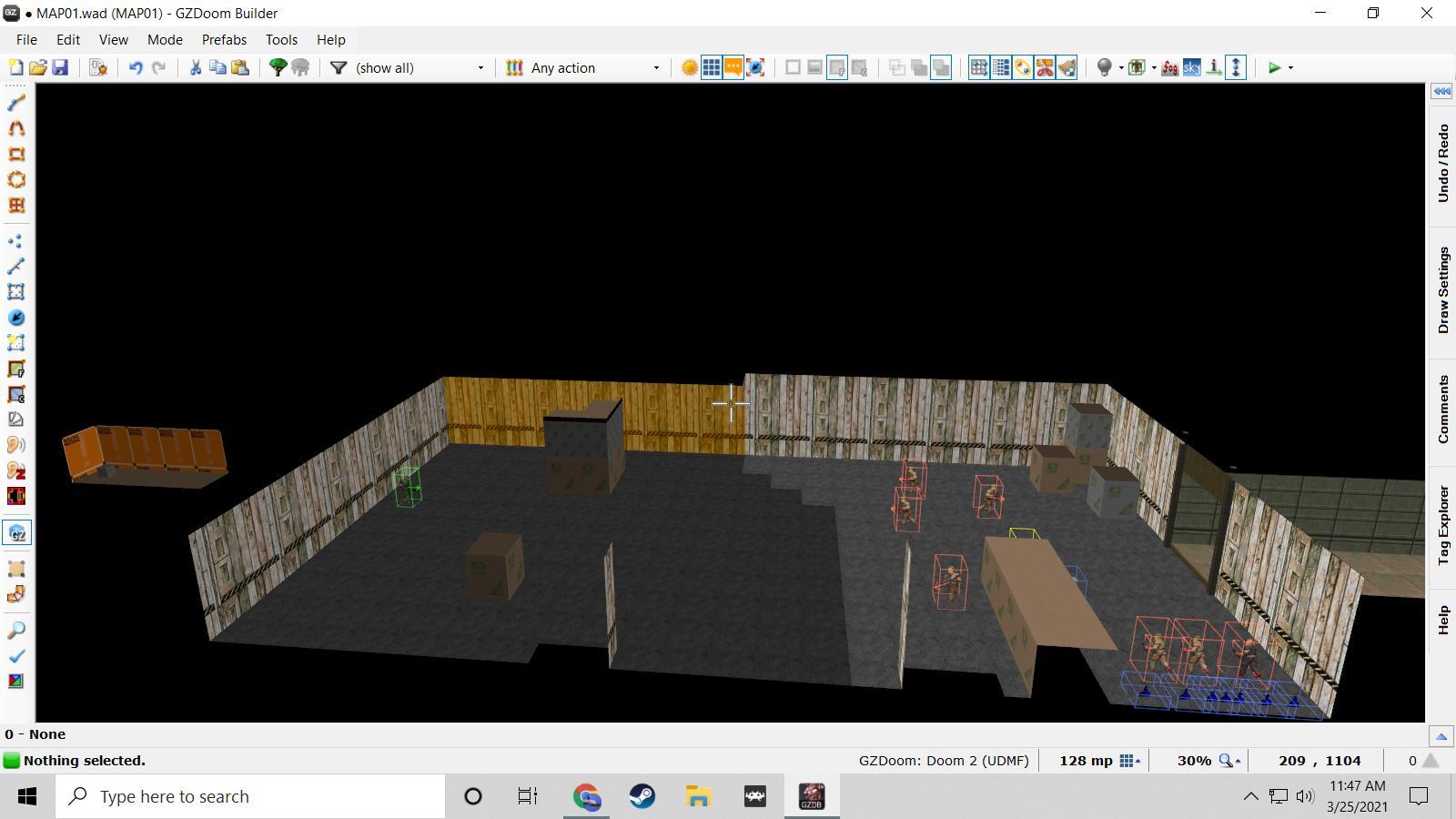Click the gray tree prefab icon
This screenshot has height=819, width=1456.
coord(300,67)
